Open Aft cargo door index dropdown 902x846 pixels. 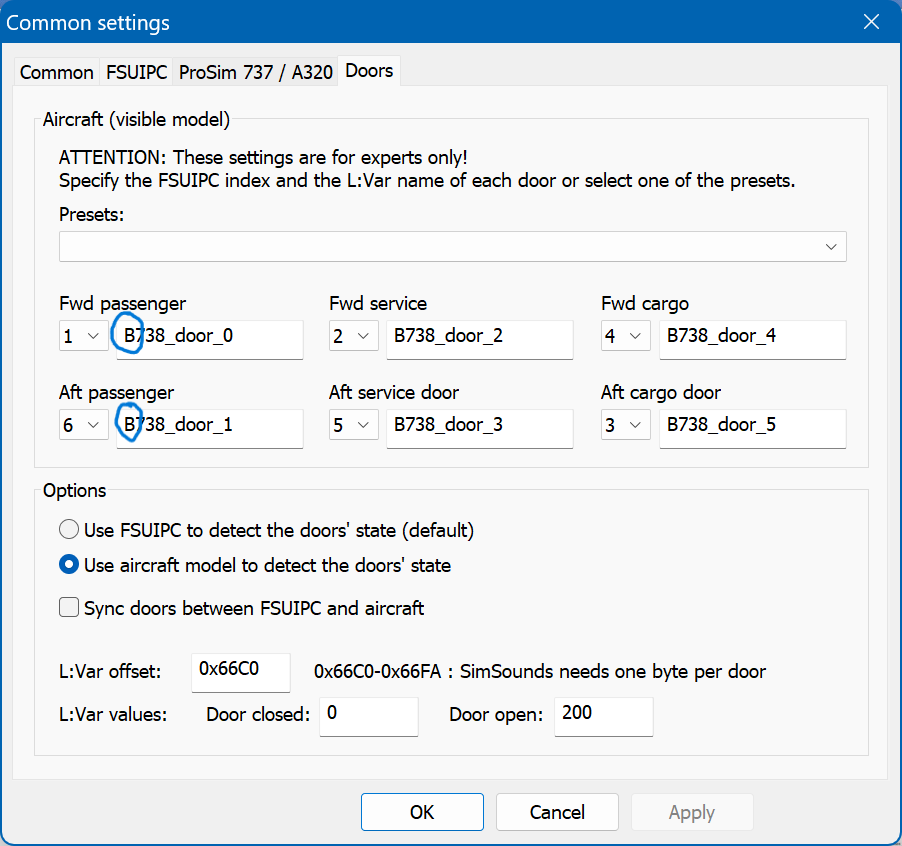tap(625, 425)
